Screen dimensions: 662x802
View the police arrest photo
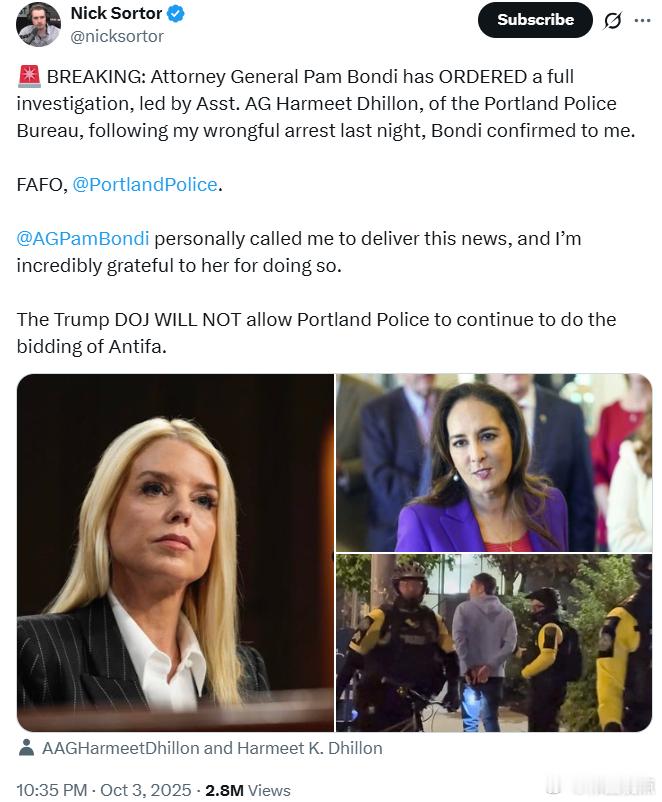pyautogui.click(x=494, y=643)
